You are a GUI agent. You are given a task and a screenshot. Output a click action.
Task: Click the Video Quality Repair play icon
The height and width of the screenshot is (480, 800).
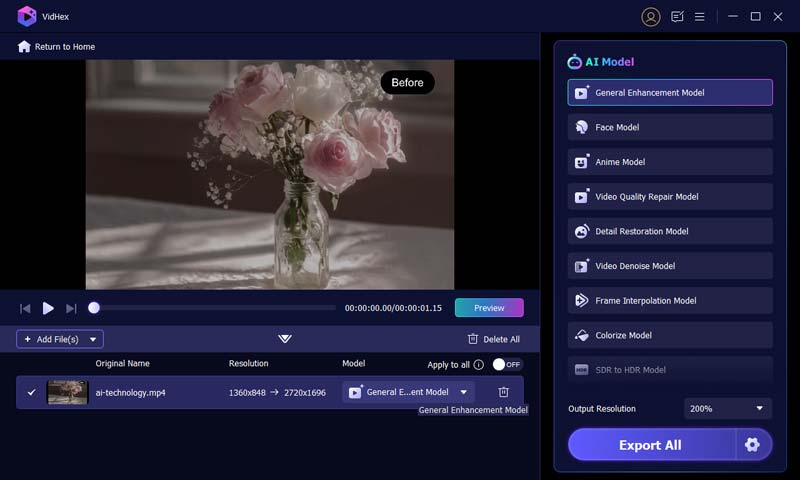coord(582,196)
